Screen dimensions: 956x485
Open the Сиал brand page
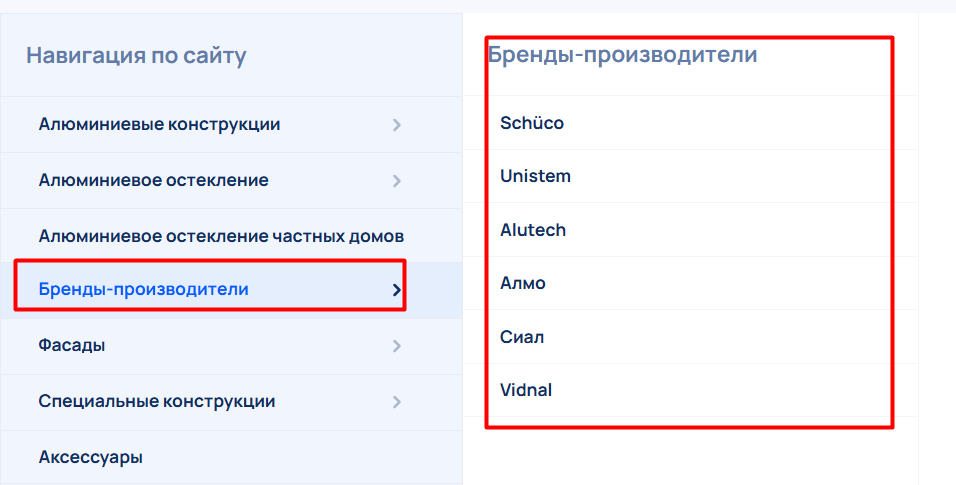(x=522, y=337)
